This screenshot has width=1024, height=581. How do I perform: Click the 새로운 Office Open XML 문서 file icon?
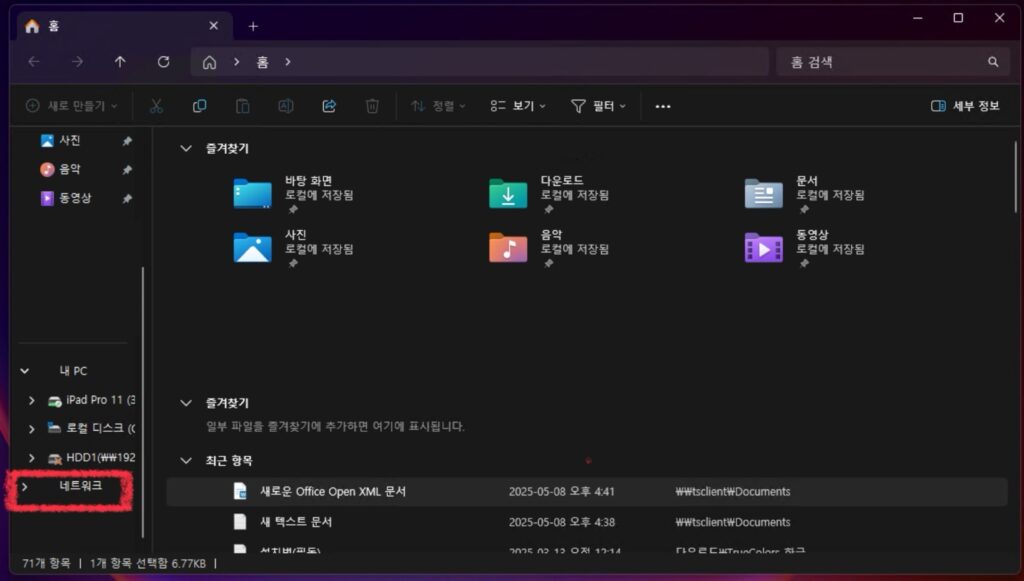[240, 492]
